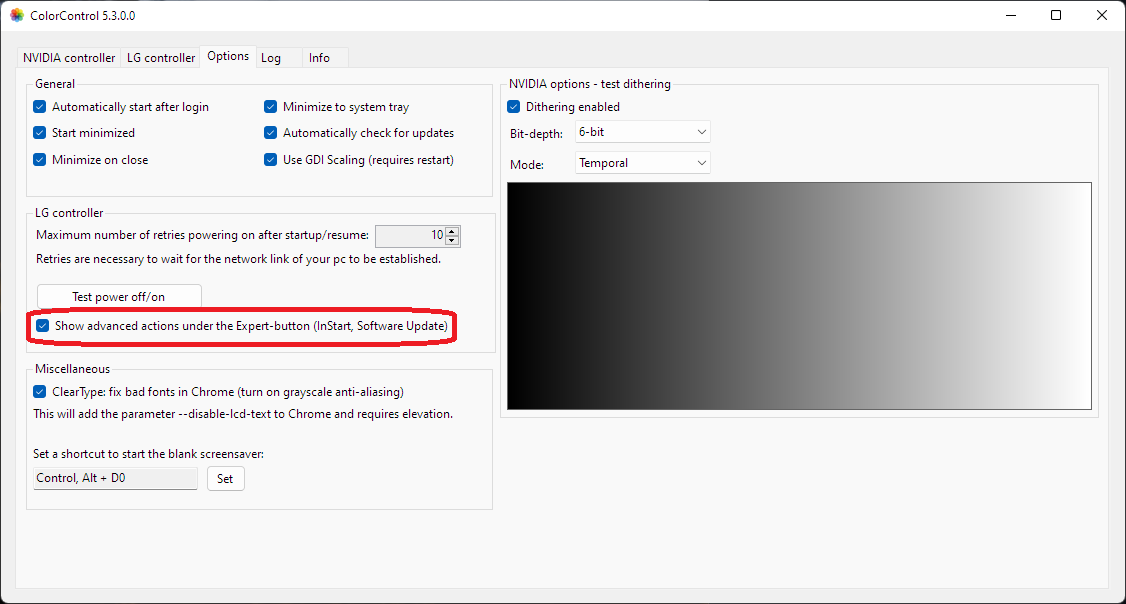Disable automatic start after login

[39, 106]
